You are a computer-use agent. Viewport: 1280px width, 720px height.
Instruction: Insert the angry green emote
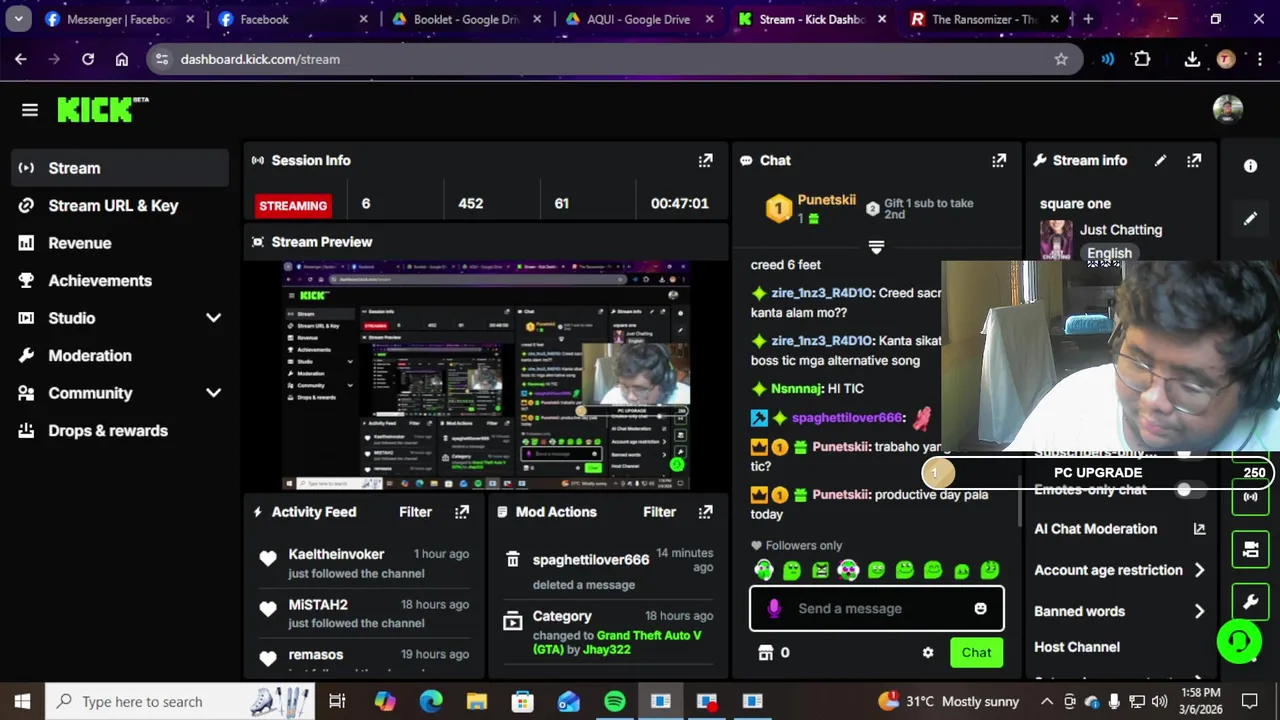(820, 570)
